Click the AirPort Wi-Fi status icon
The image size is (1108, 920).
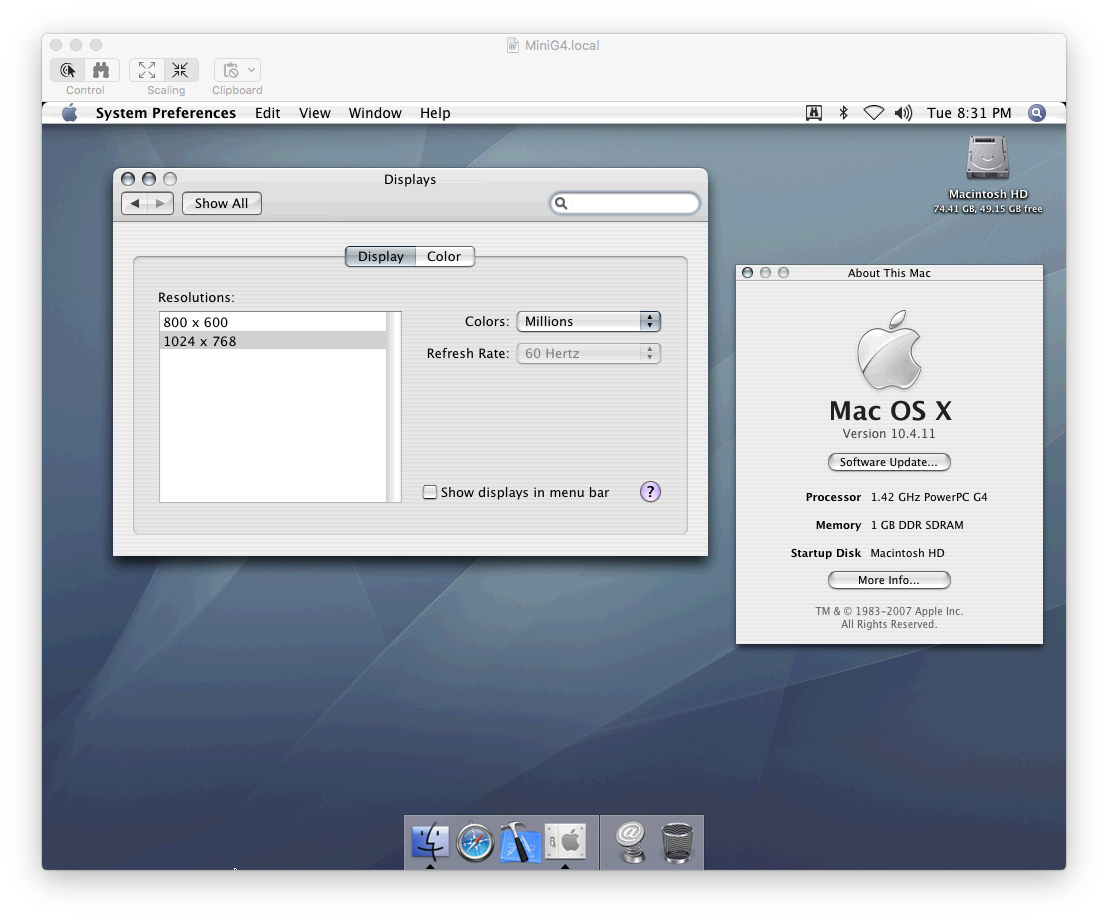[x=874, y=113]
